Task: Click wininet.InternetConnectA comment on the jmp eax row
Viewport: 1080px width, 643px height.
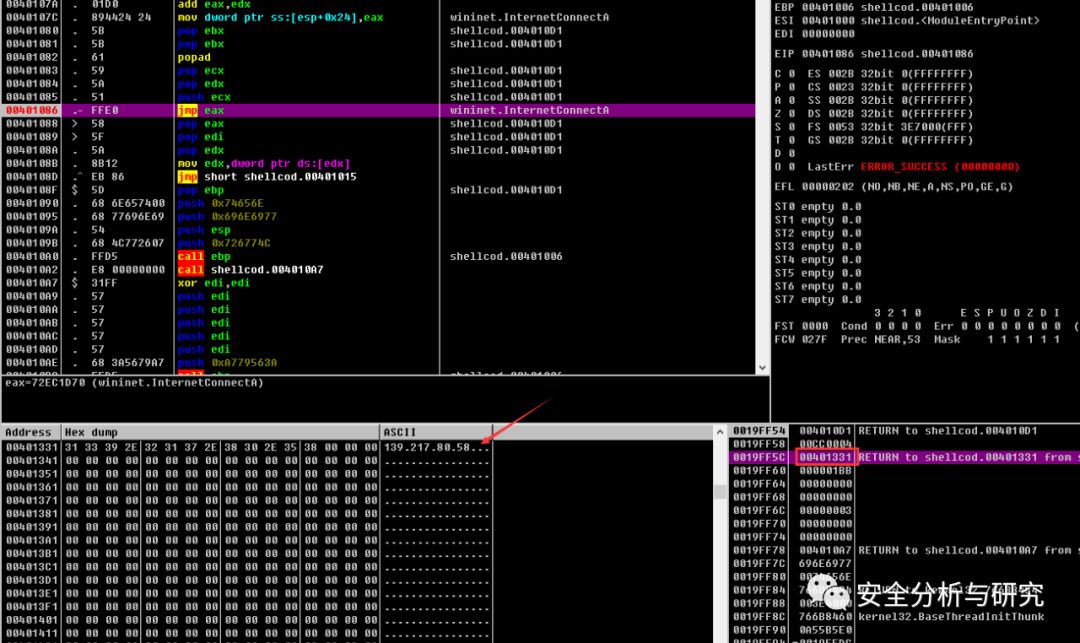Action: (529, 110)
